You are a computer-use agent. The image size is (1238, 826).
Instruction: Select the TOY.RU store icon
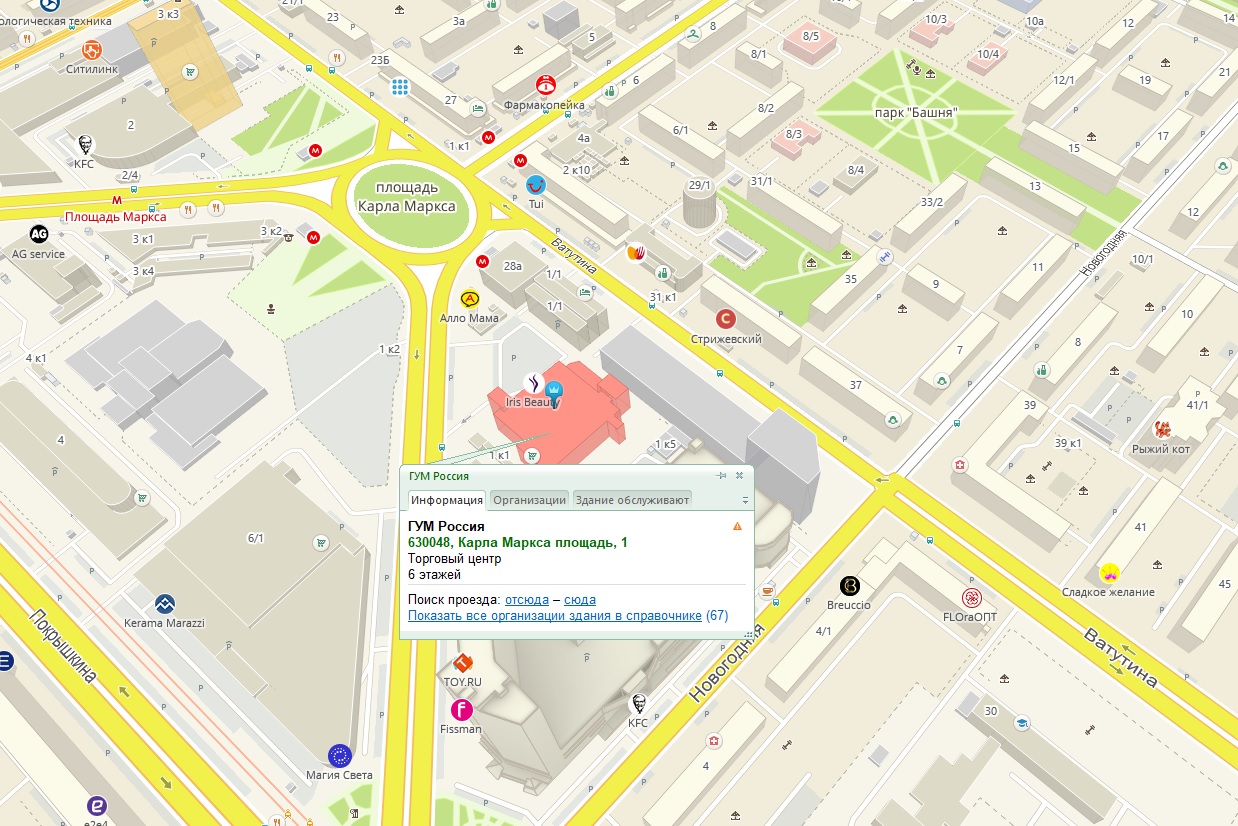coord(462,662)
